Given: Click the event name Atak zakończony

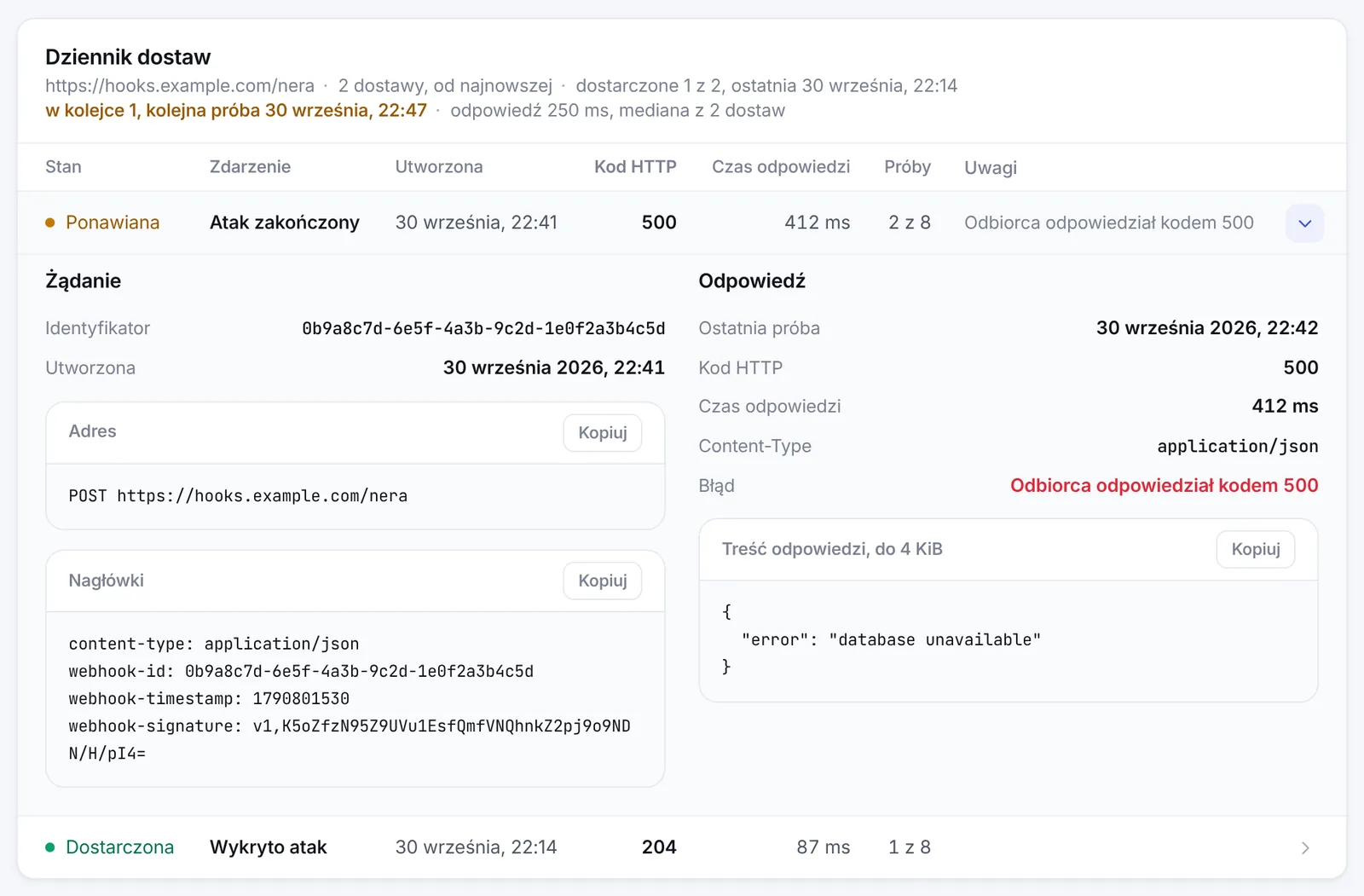Looking at the screenshot, I should [x=285, y=223].
